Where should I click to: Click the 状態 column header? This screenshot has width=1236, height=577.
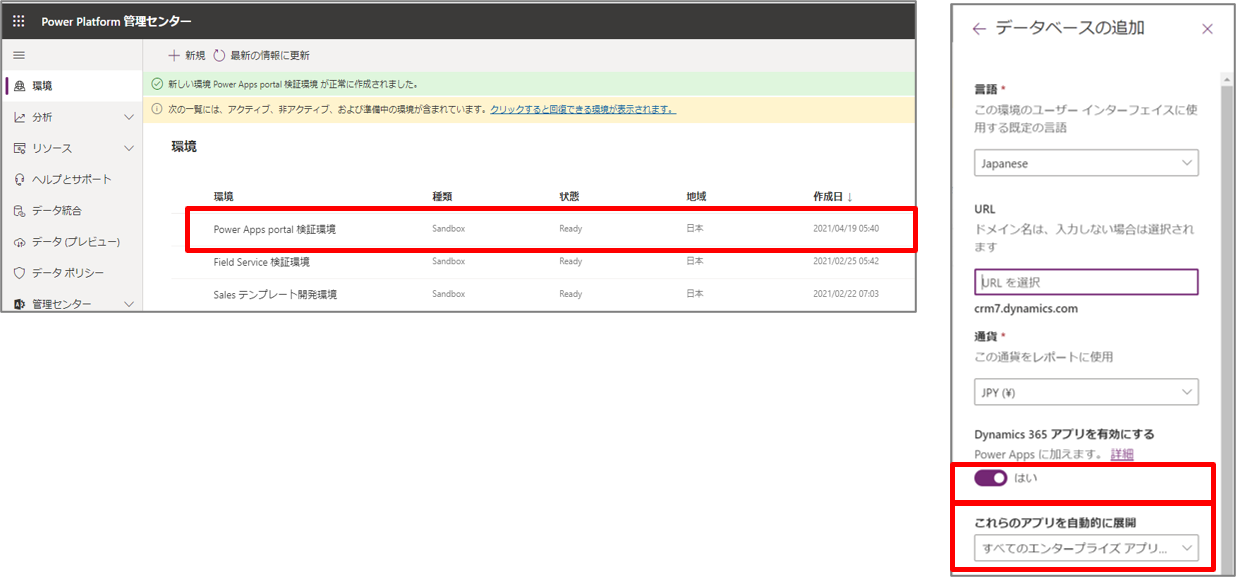(x=570, y=197)
